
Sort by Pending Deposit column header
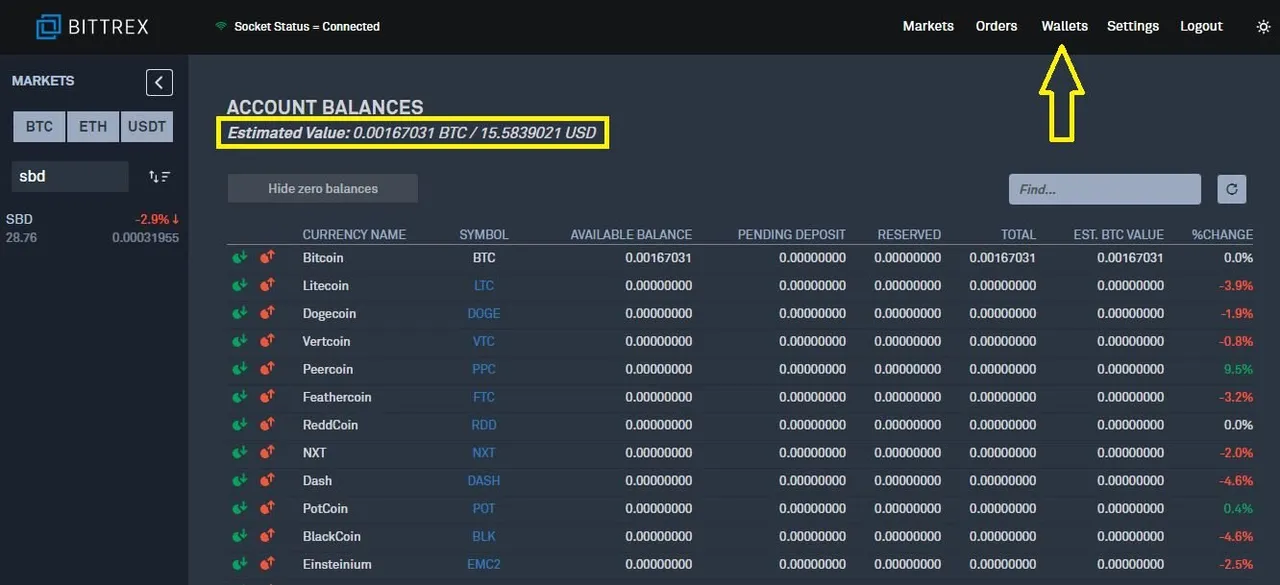pos(792,235)
